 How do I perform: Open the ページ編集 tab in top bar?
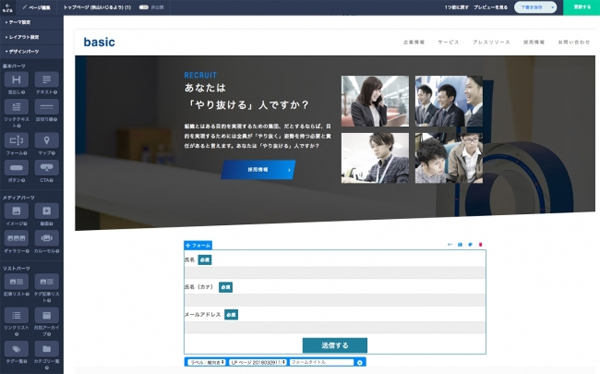tap(36, 7)
